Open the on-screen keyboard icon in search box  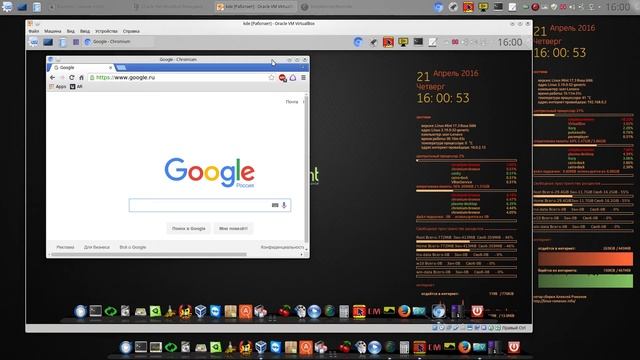tap(275, 205)
